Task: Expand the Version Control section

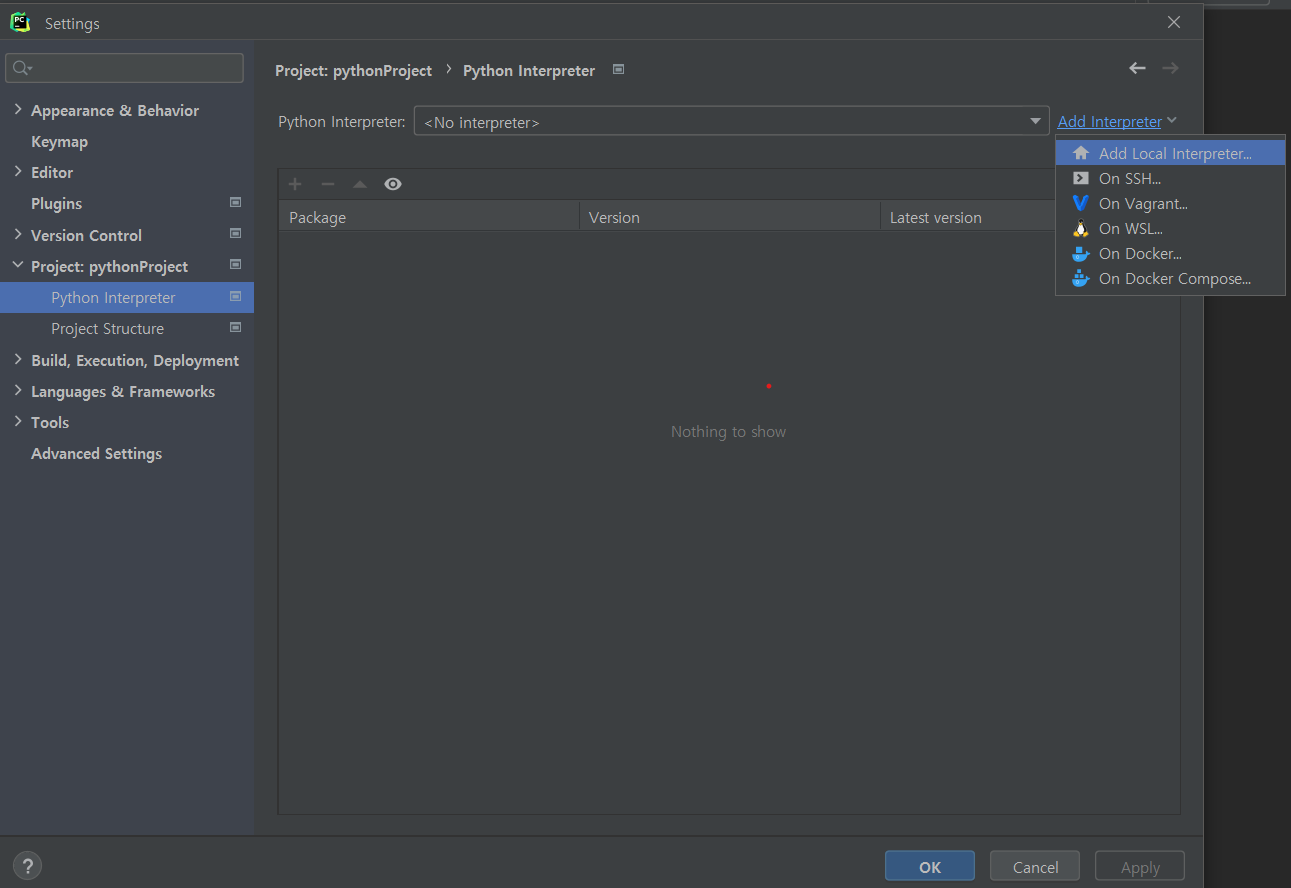Action: click(18, 234)
